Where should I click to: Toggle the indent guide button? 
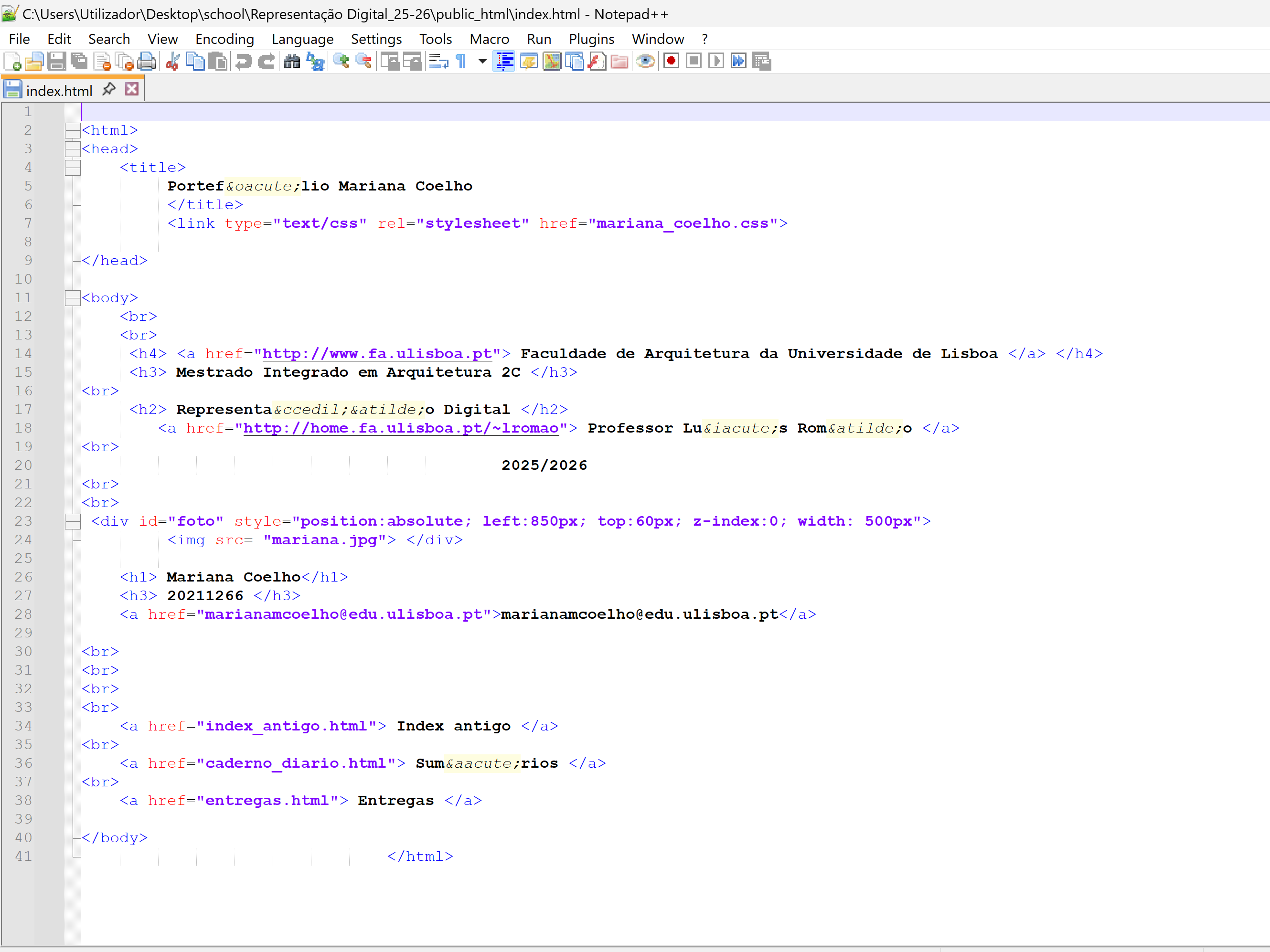point(505,61)
